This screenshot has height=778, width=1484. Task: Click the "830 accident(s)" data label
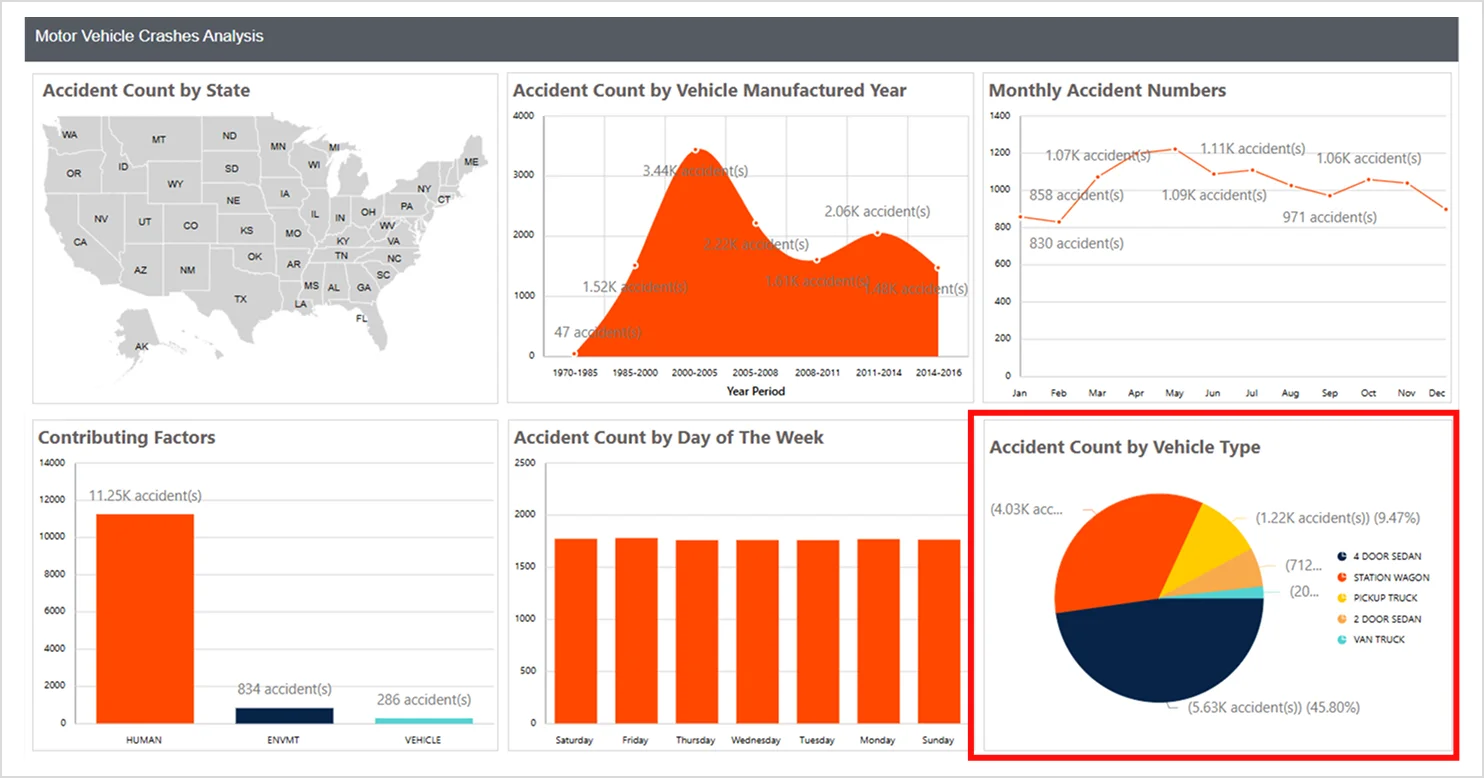click(x=1076, y=243)
